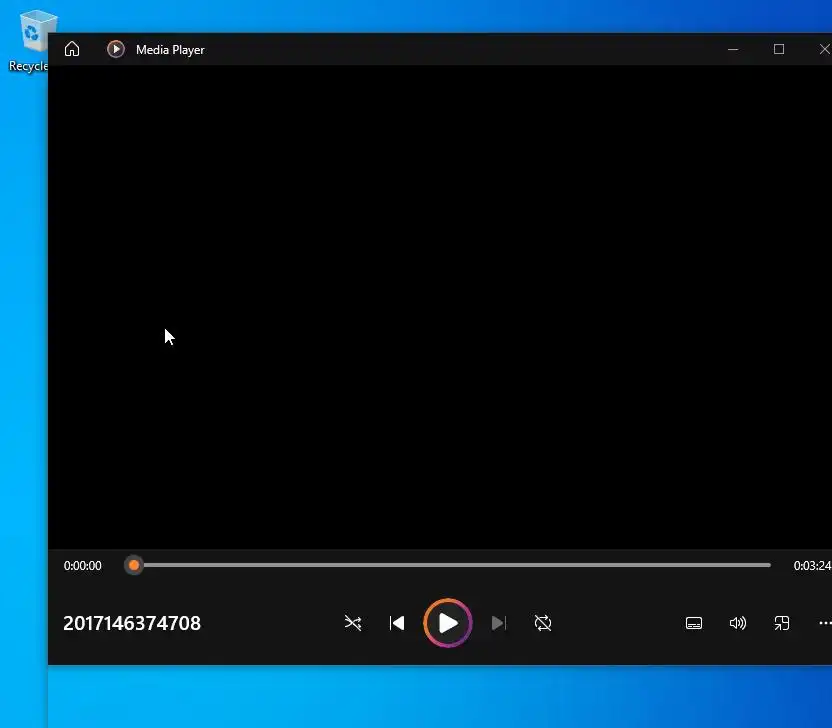The image size is (832, 728).
Task: Click the elapsed time 0:00:00
Action: point(83,566)
